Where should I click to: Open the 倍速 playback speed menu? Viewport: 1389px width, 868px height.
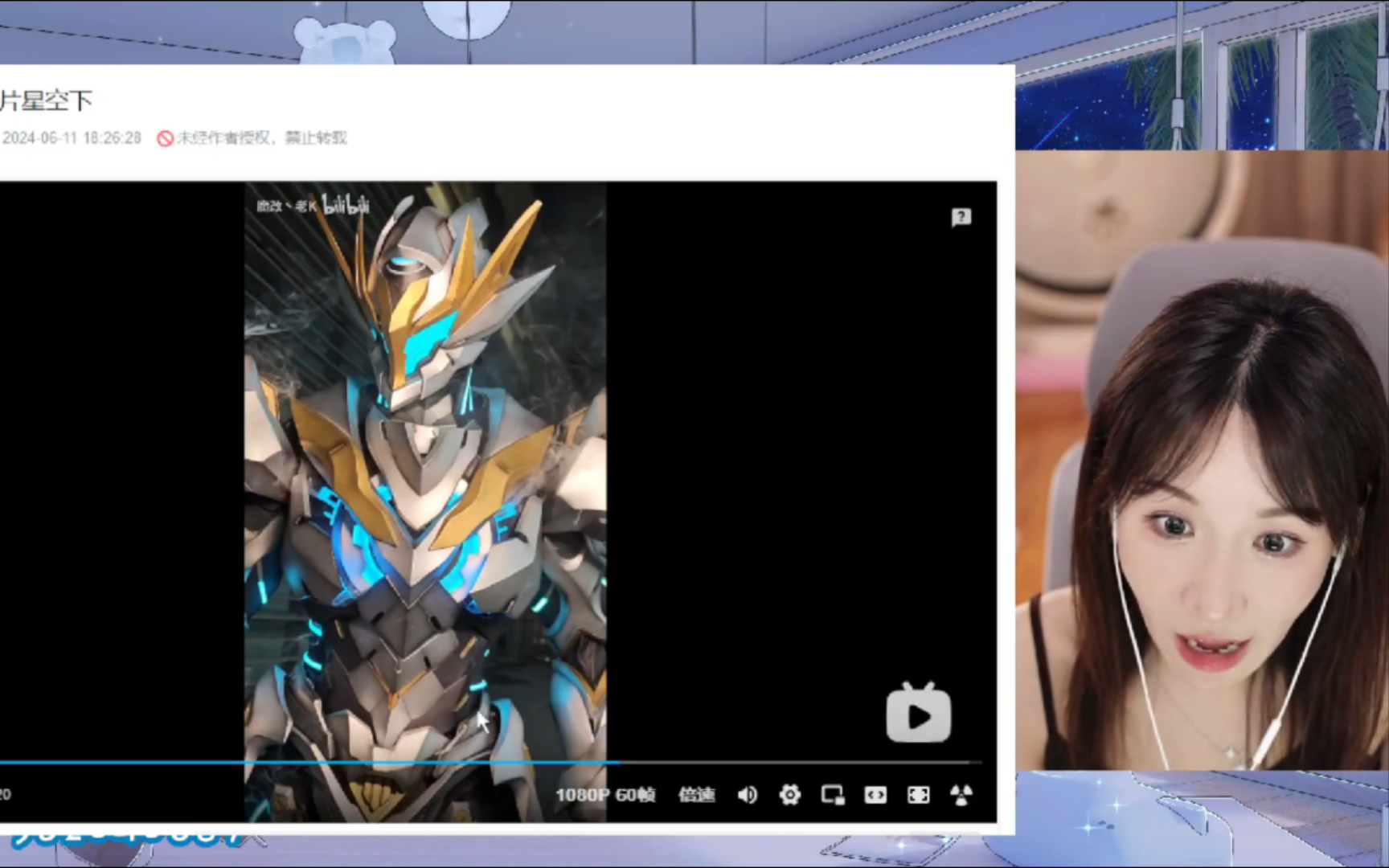tap(696, 795)
